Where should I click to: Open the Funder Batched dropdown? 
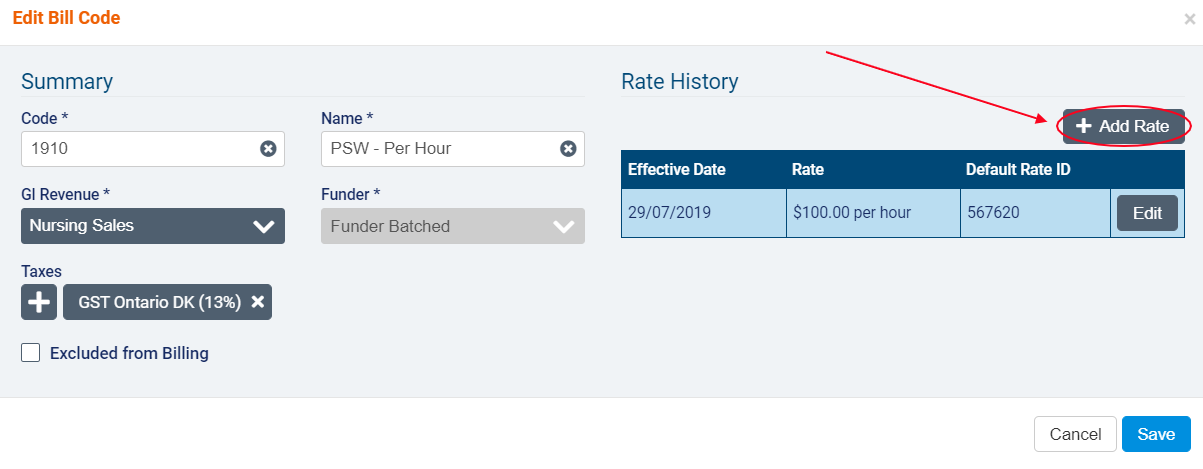point(453,226)
